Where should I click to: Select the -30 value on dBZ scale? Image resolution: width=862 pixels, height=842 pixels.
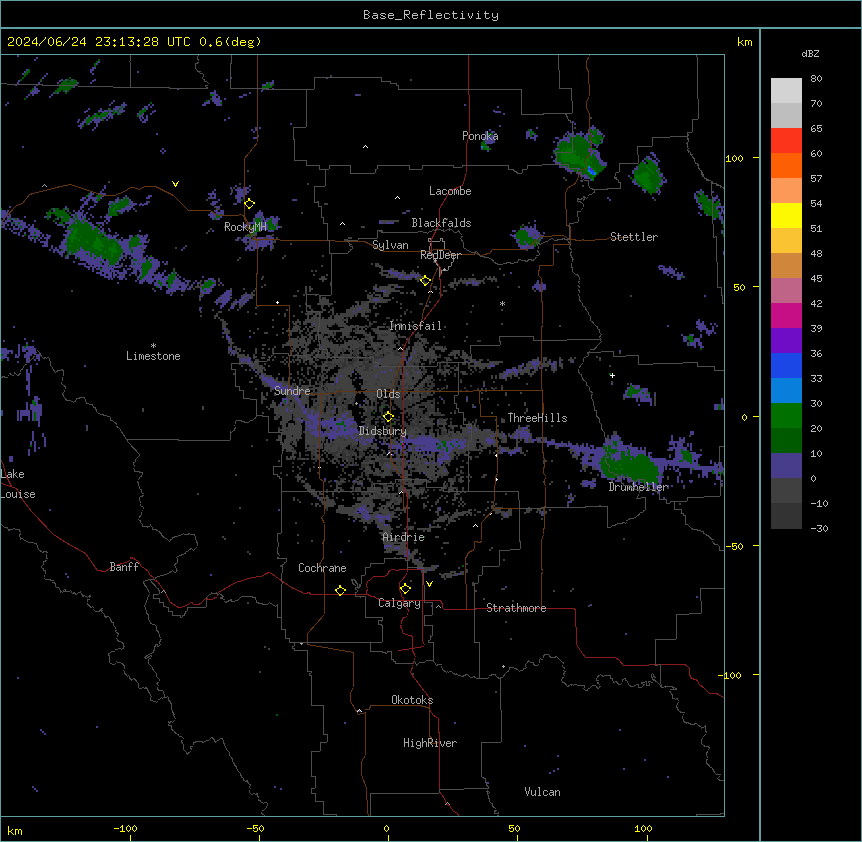coord(819,529)
